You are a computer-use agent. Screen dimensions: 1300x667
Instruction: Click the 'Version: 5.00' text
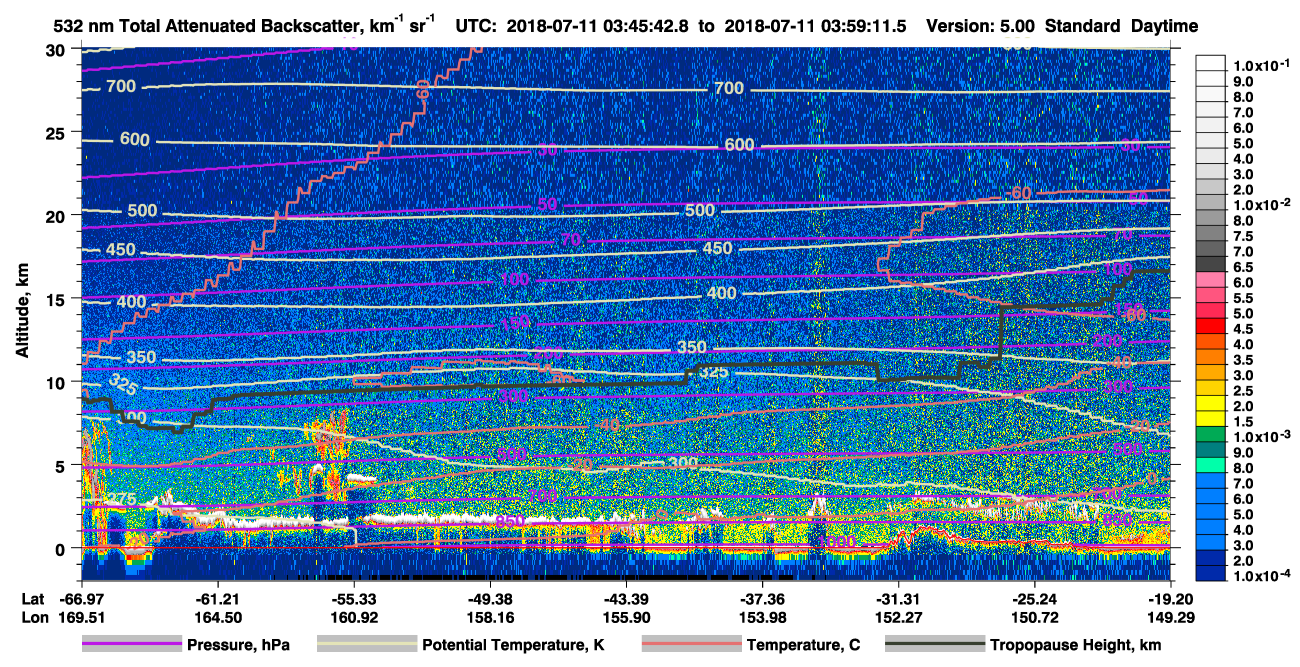click(x=982, y=26)
